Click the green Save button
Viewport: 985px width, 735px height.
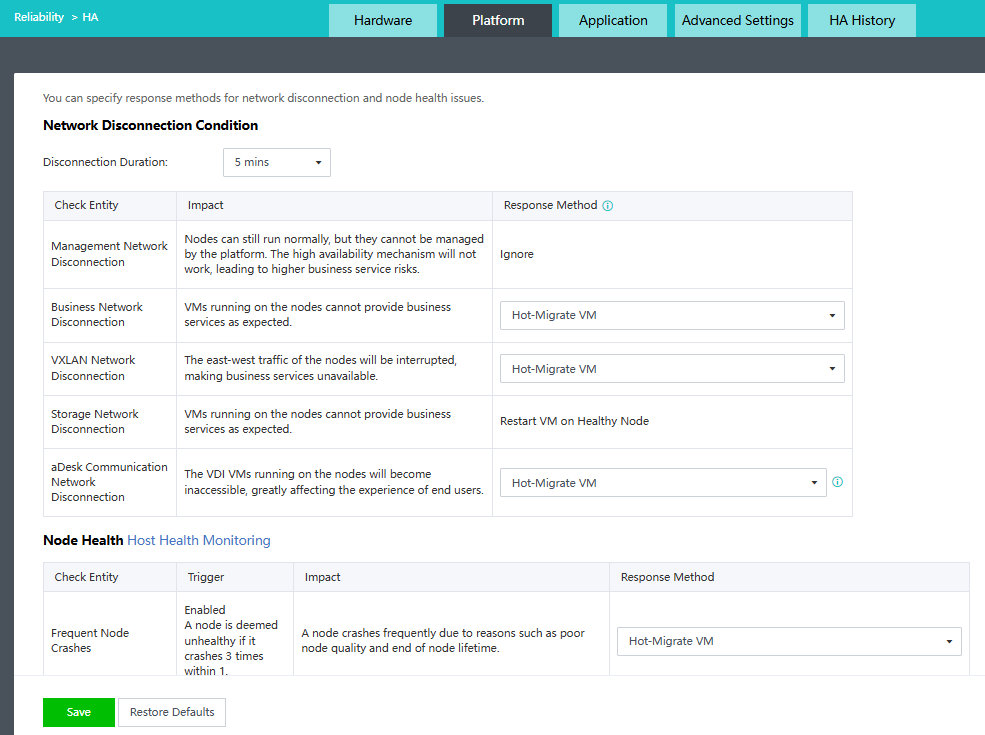[x=79, y=712]
